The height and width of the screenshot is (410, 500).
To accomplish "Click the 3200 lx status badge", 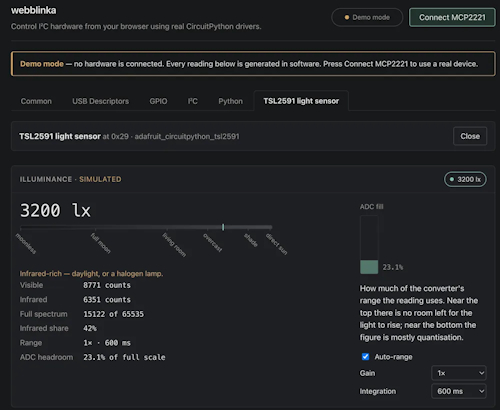I will pos(465,179).
